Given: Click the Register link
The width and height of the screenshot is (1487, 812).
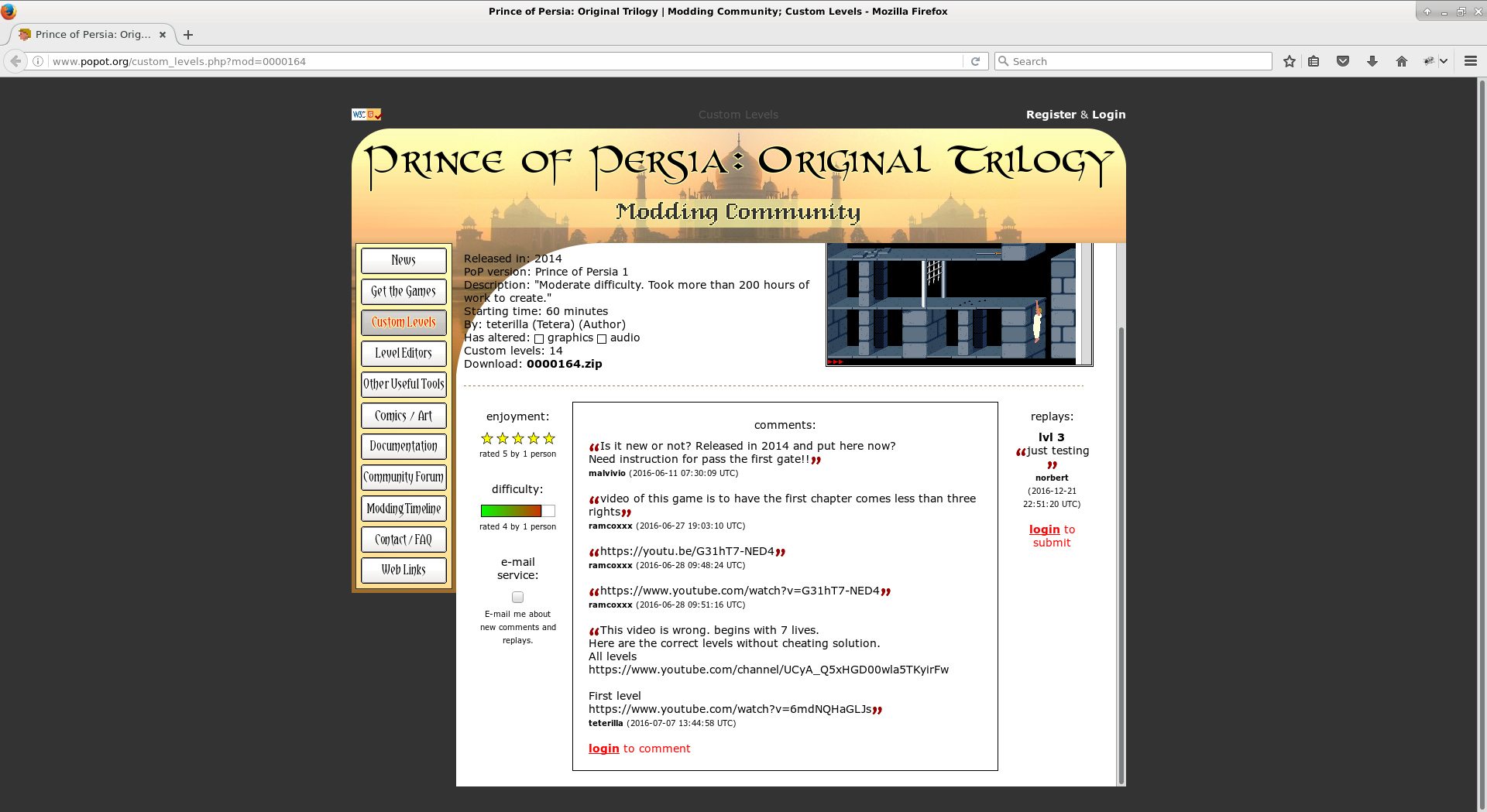Looking at the screenshot, I should (x=1051, y=115).
